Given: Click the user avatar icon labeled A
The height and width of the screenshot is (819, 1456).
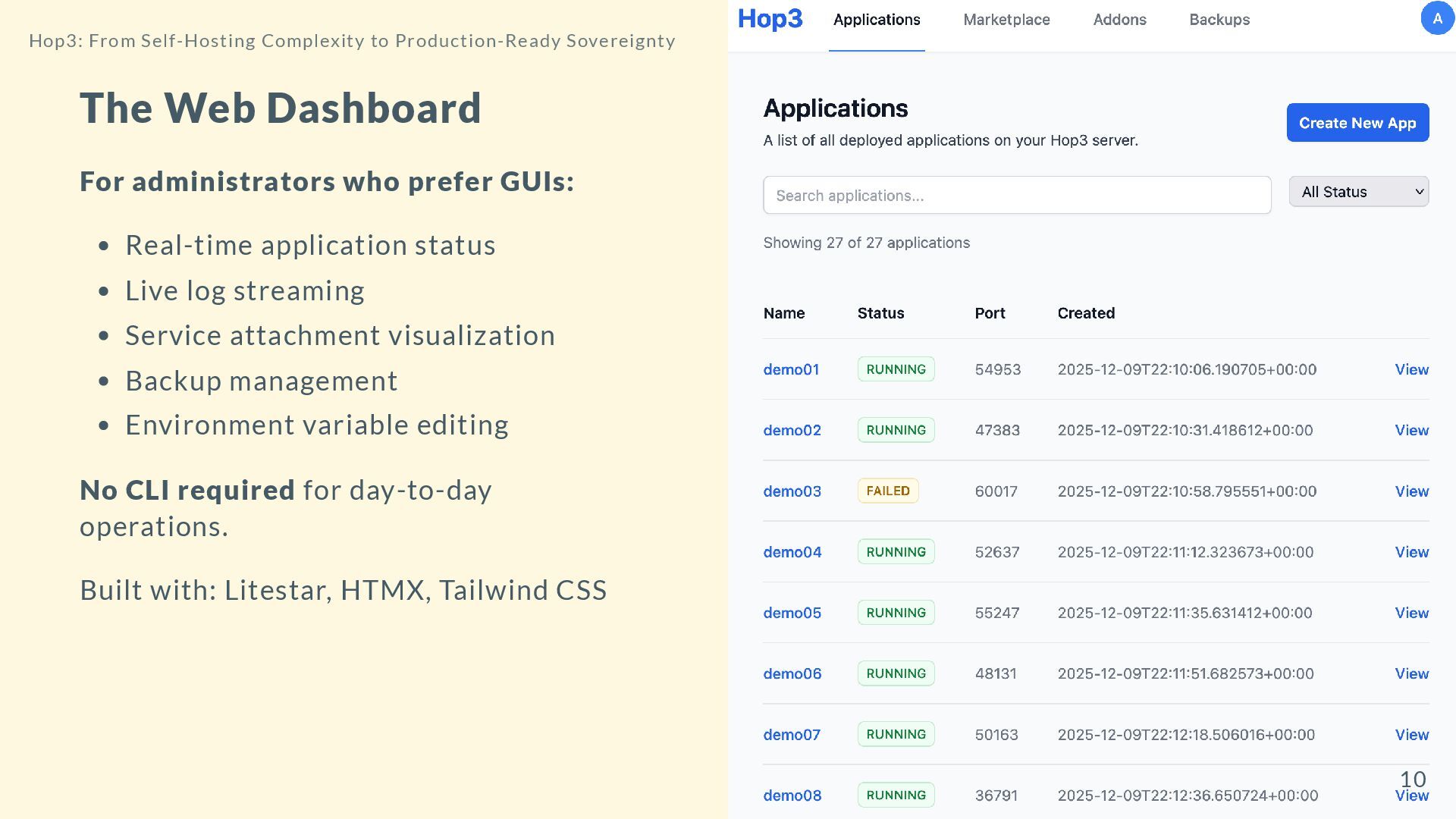Looking at the screenshot, I should (x=1436, y=18).
